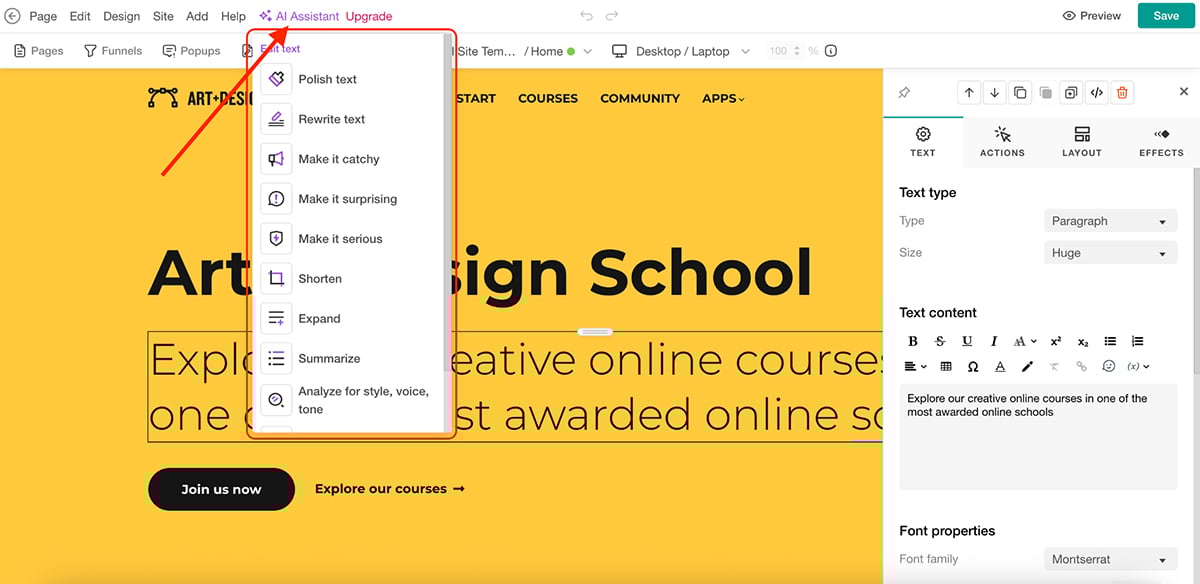
Task: Toggle bold formatting in text content
Action: coord(912,340)
